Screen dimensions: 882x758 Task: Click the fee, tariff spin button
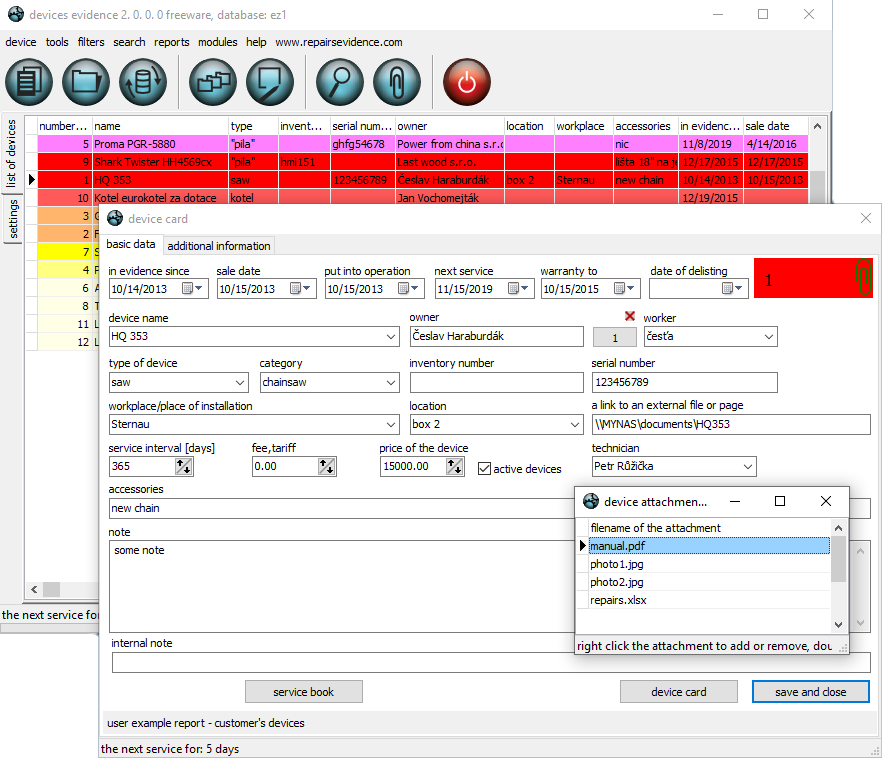coord(327,466)
